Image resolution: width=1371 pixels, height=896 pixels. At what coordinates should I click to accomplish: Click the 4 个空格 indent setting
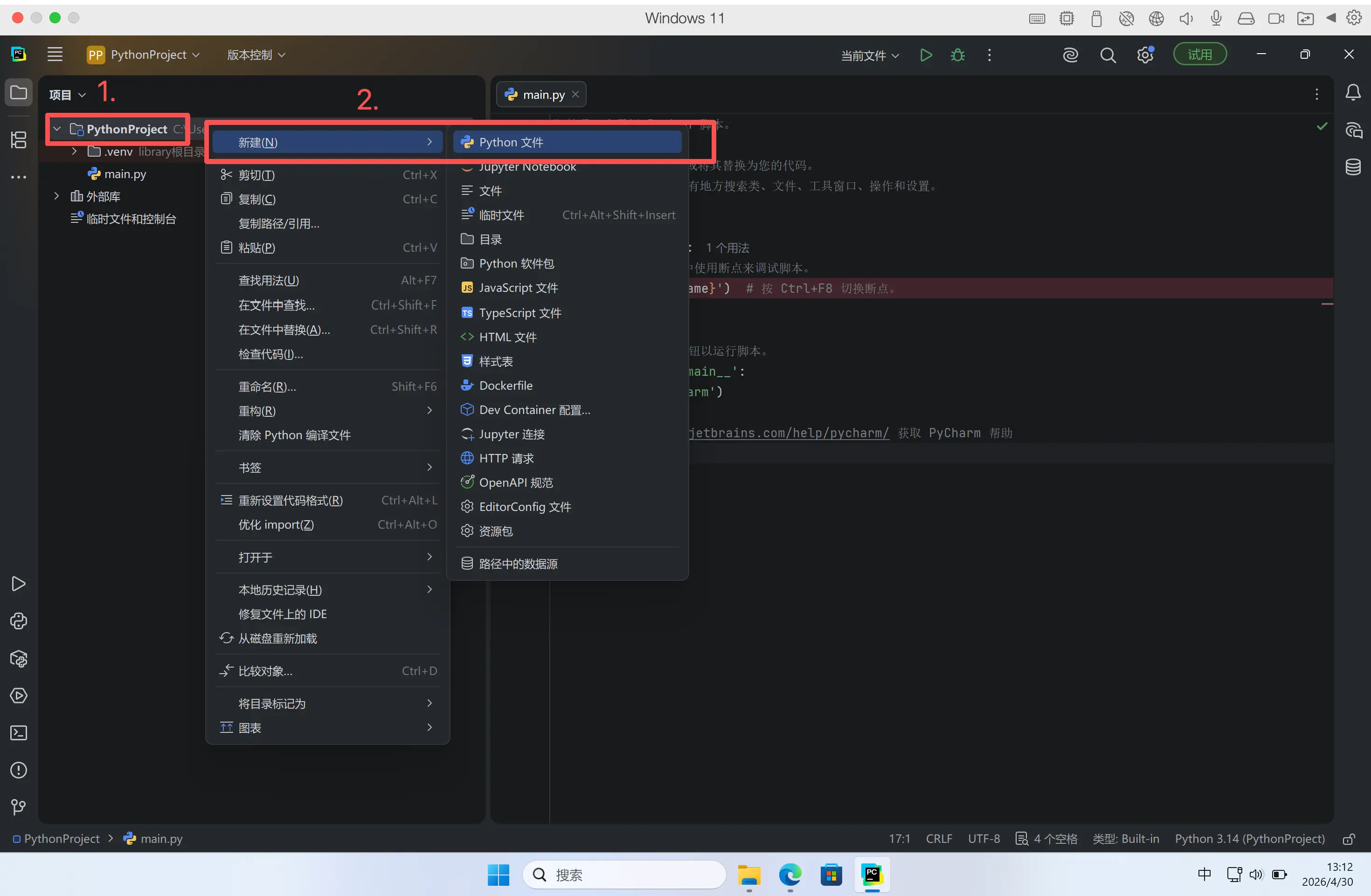tap(1046, 839)
